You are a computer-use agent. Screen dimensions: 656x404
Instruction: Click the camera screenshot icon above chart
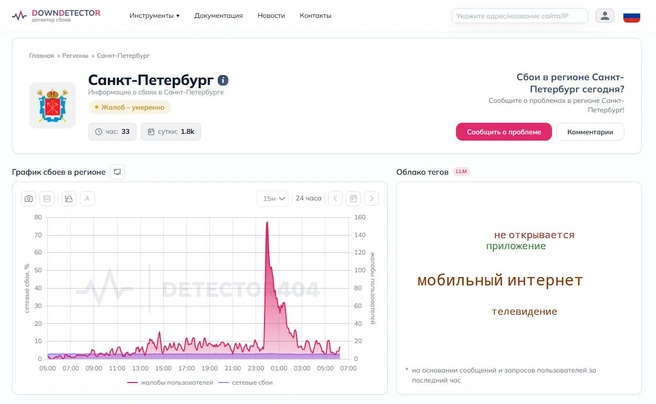(x=28, y=199)
